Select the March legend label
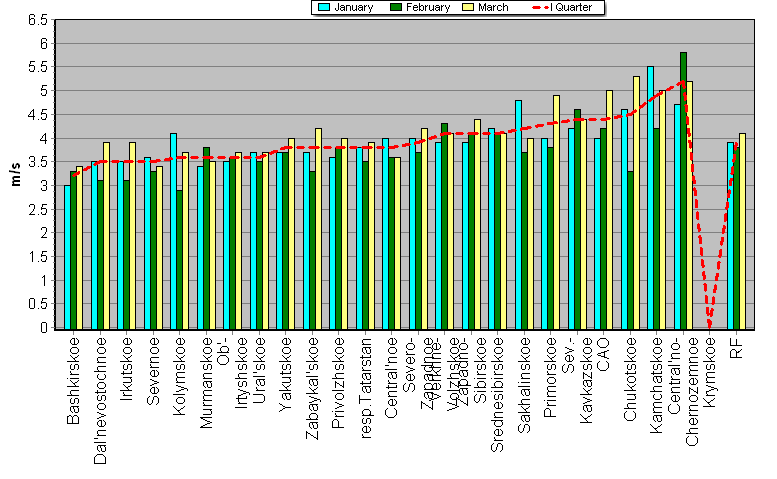777x479 pixels. (x=493, y=7)
